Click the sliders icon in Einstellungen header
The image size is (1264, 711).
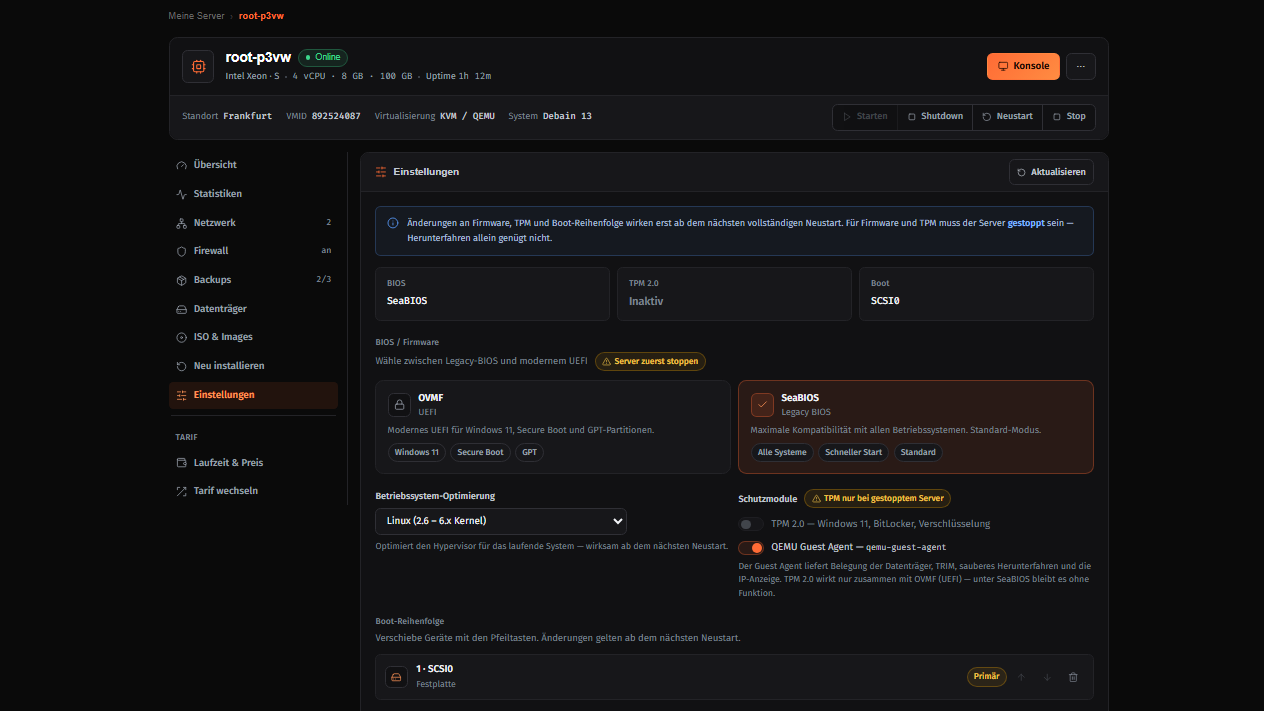[381, 172]
